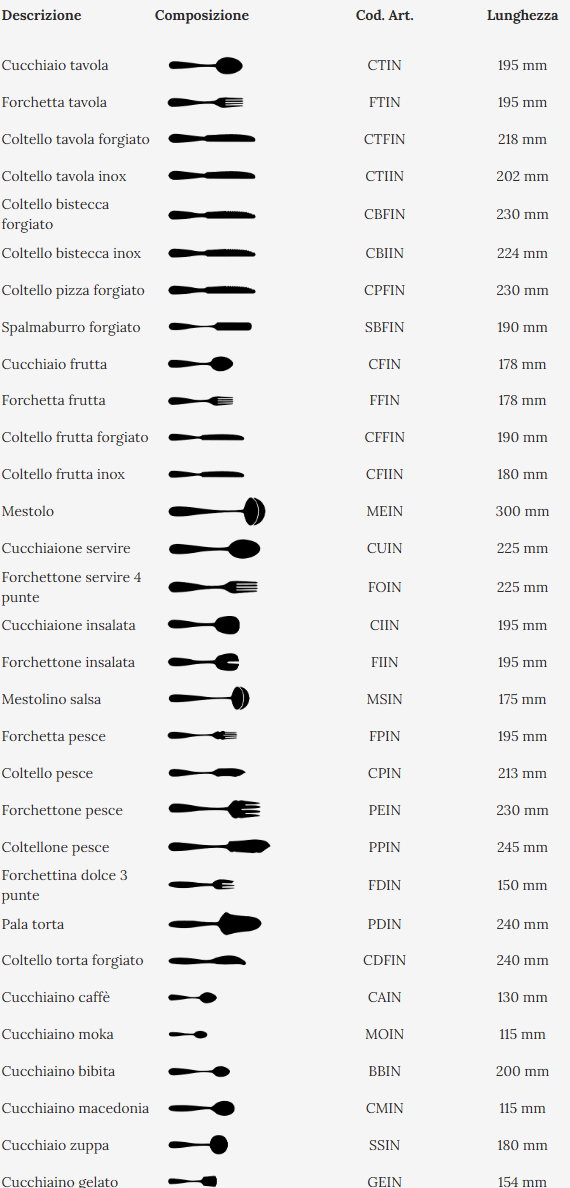
Task: Select the 300 mm length value
Action: click(522, 511)
